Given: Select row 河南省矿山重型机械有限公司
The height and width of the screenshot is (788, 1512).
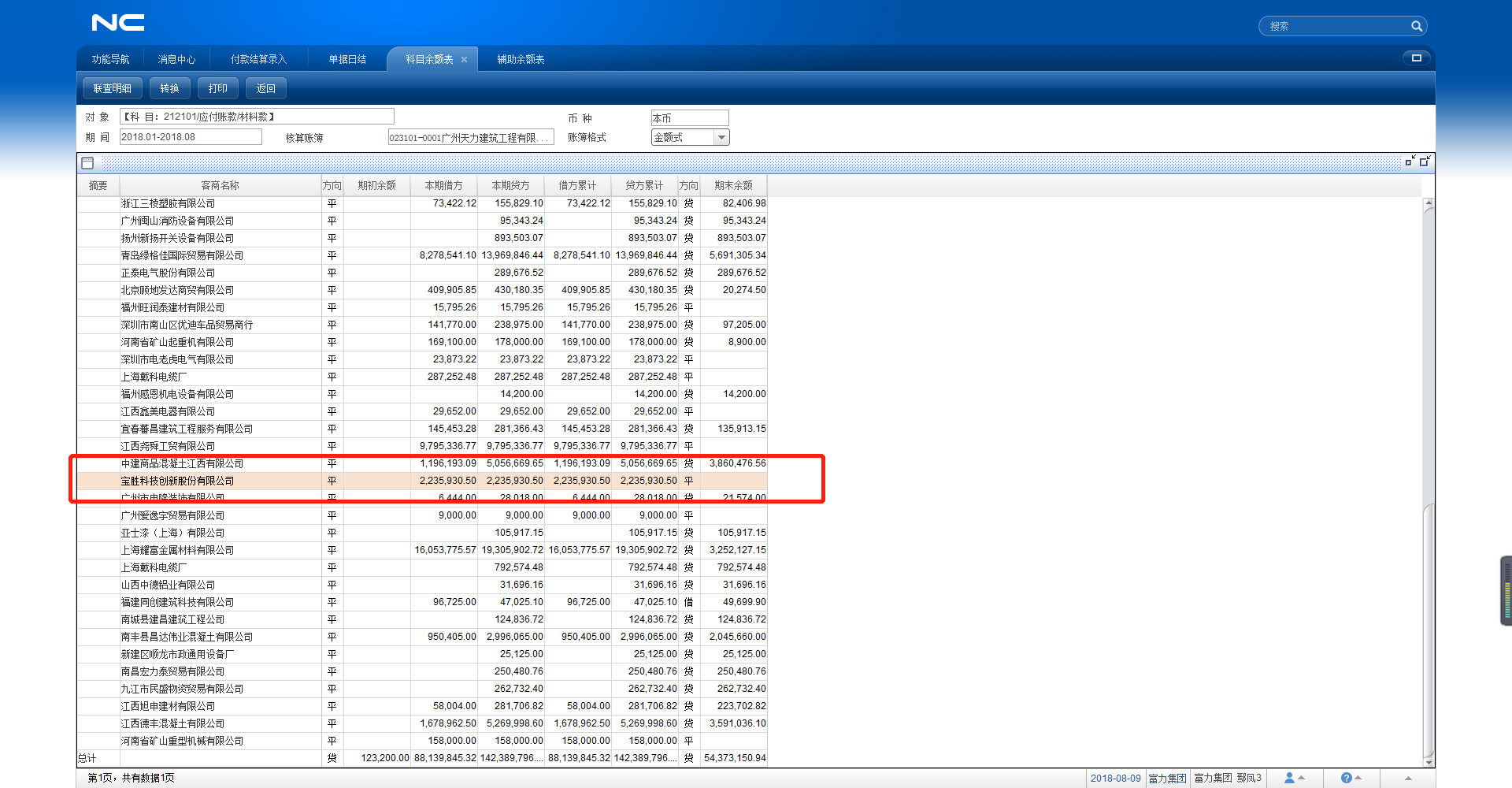Looking at the screenshot, I should (x=422, y=741).
